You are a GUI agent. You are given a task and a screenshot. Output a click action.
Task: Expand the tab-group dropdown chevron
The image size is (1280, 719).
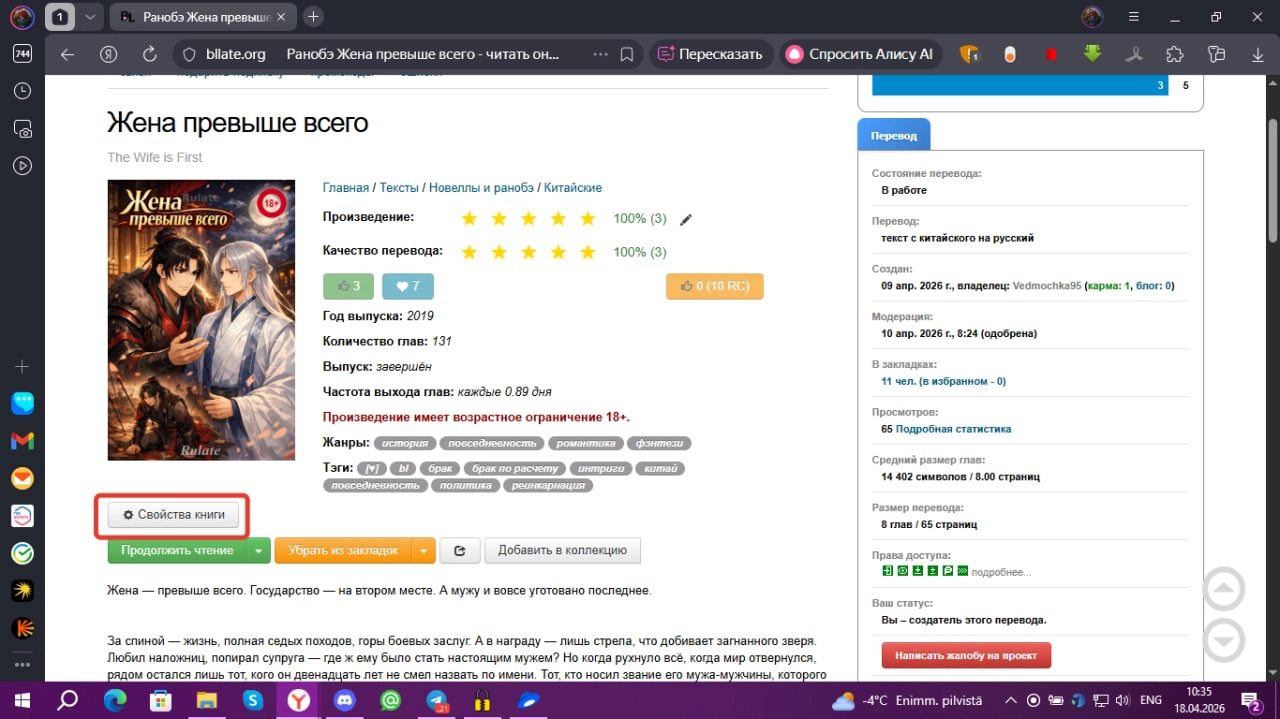click(90, 17)
